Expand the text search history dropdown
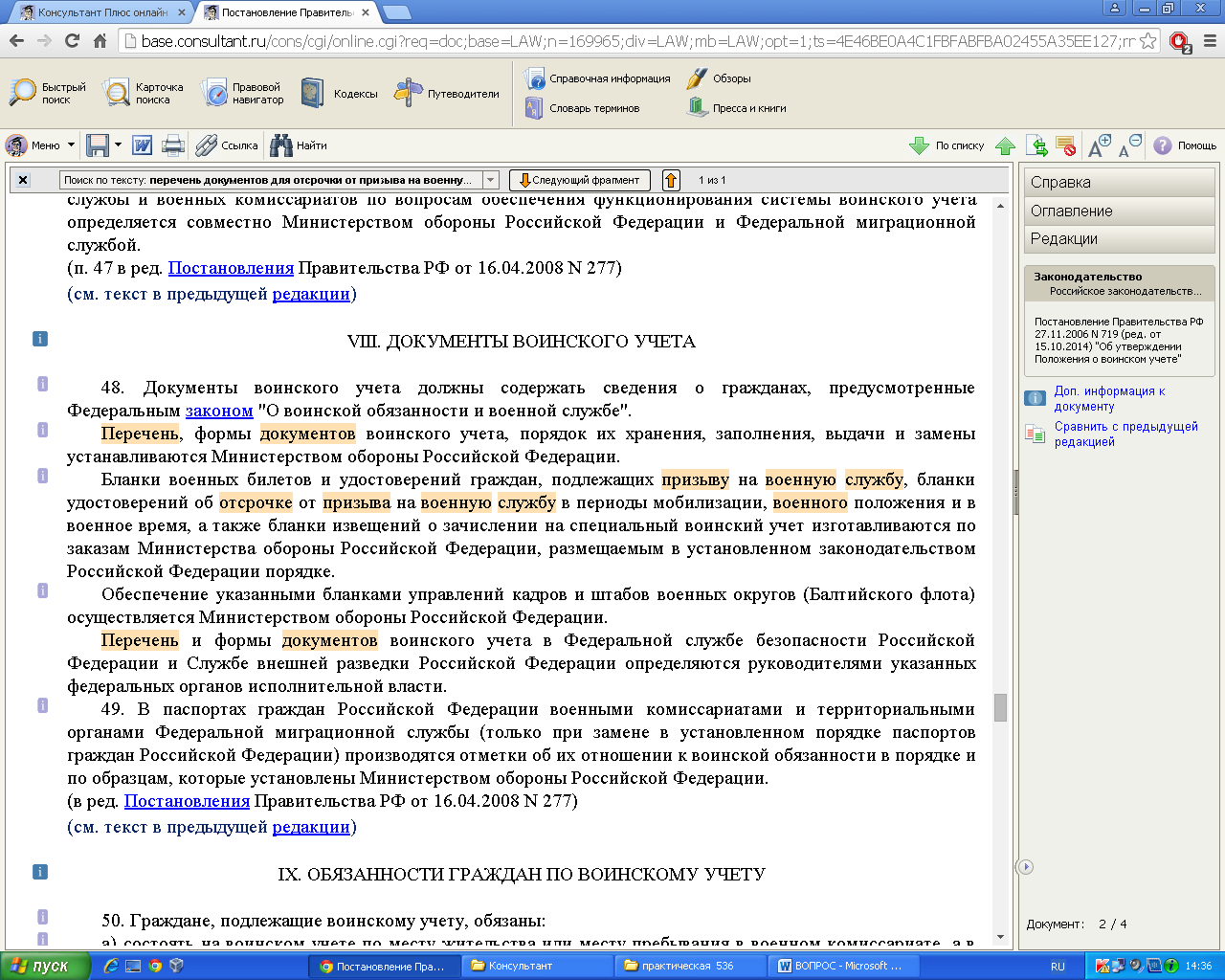Screen dimensions: 1225x980 [x=491, y=180]
